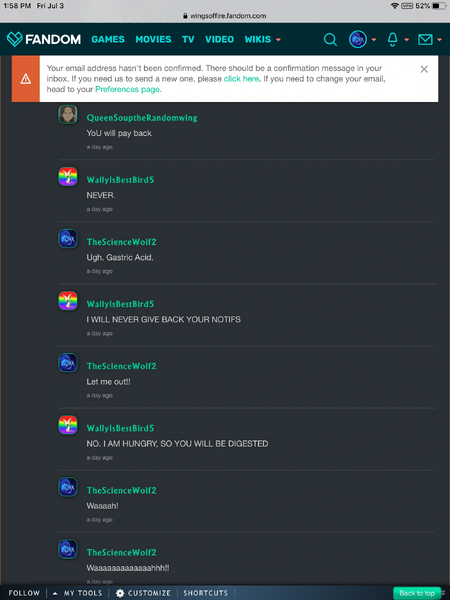Open the notifications bell icon

point(392,39)
